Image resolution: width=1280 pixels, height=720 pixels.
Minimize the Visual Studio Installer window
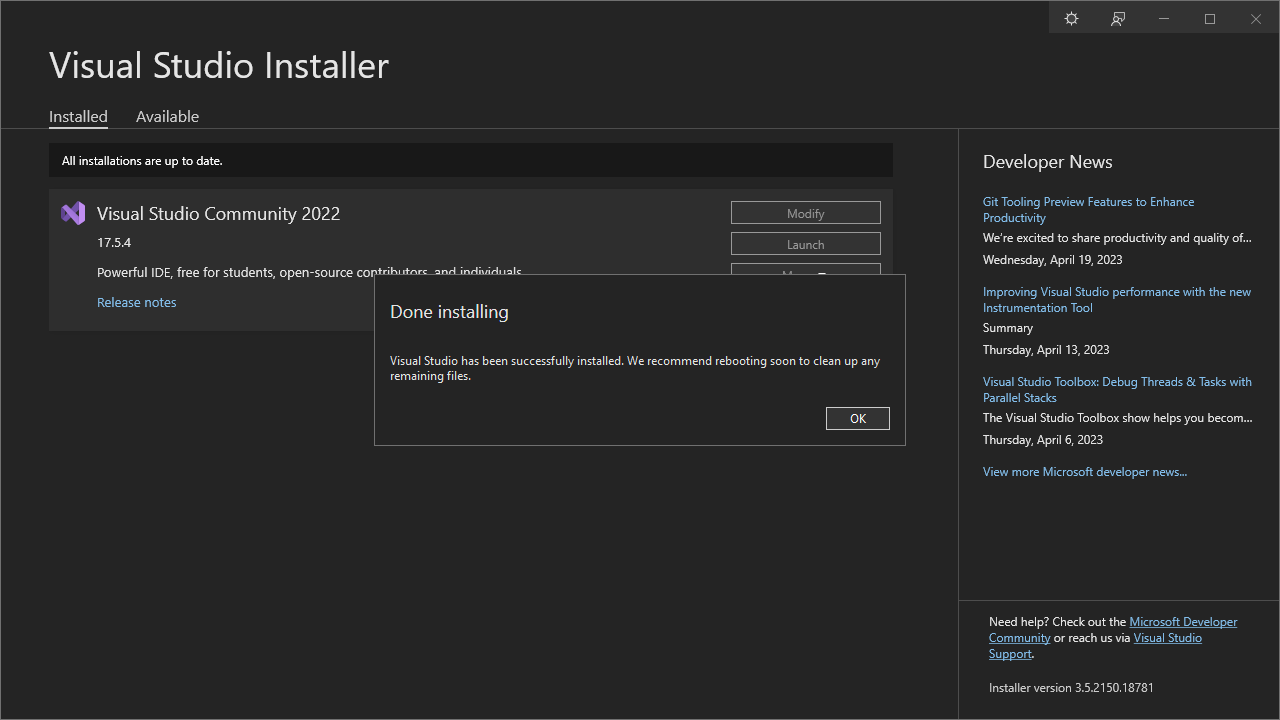click(x=1164, y=19)
